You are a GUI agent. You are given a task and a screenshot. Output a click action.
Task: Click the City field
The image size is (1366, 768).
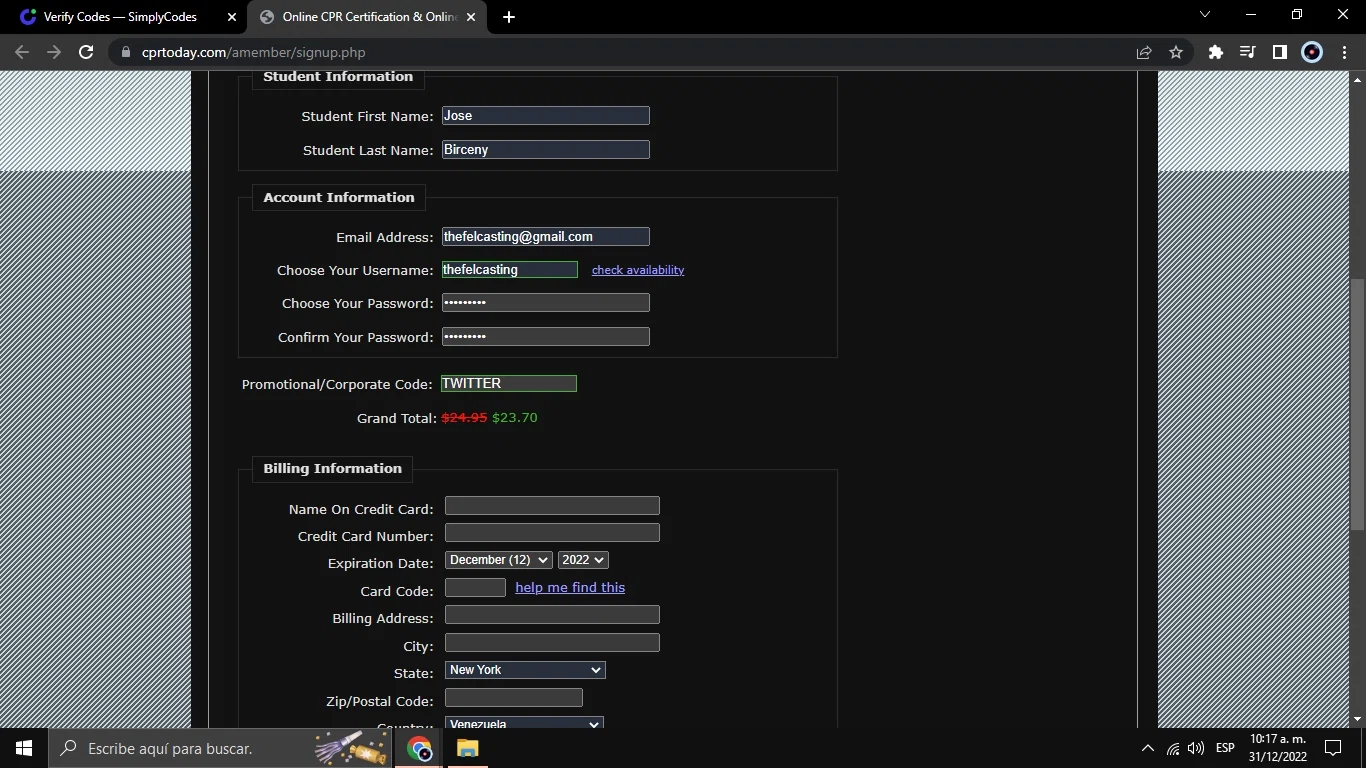pos(552,643)
